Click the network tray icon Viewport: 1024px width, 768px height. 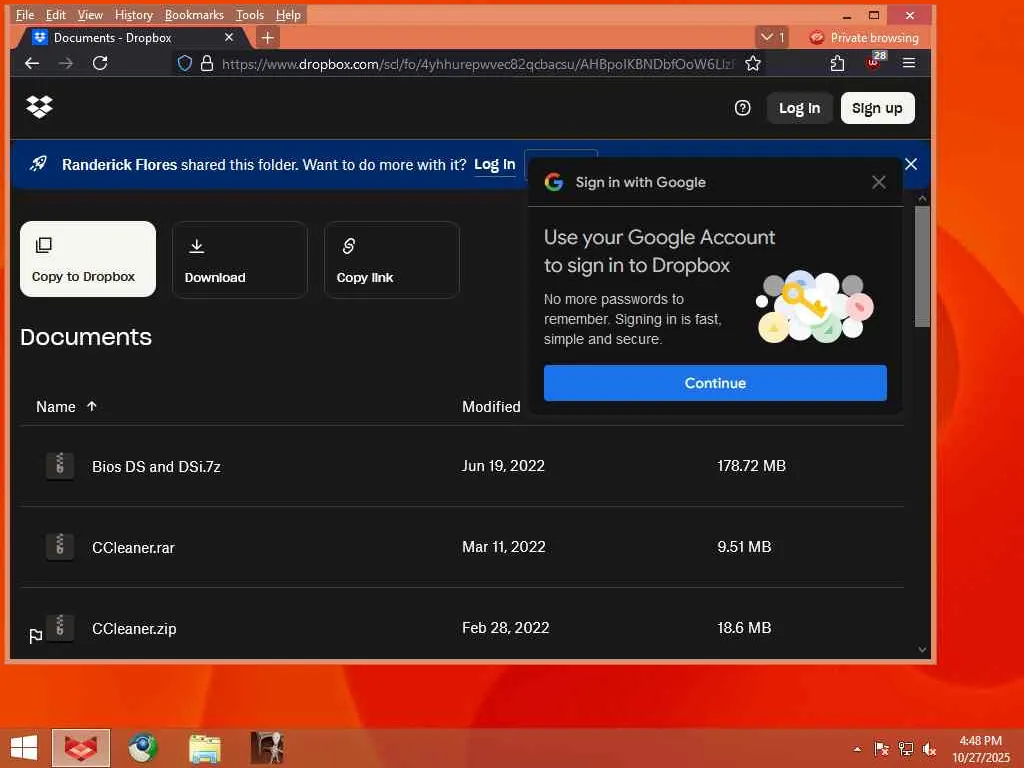click(x=906, y=749)
